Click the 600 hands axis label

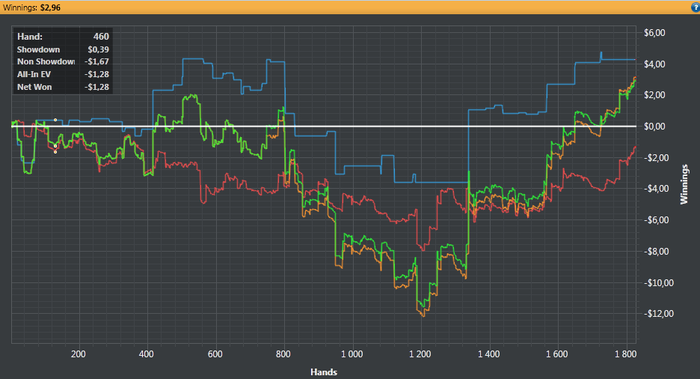coord(215,354)
